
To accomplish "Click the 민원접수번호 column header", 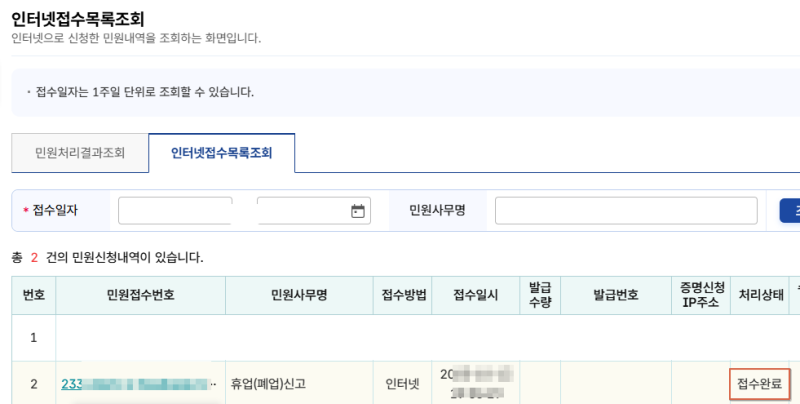I will point(140,295).
